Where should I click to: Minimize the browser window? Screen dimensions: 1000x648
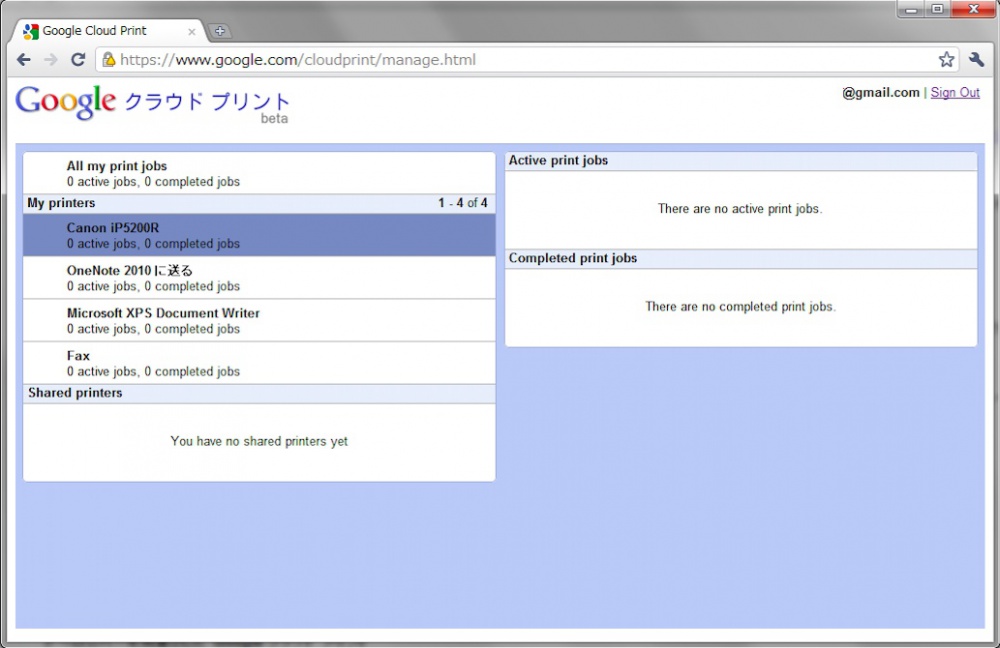(x=911, y=9)
